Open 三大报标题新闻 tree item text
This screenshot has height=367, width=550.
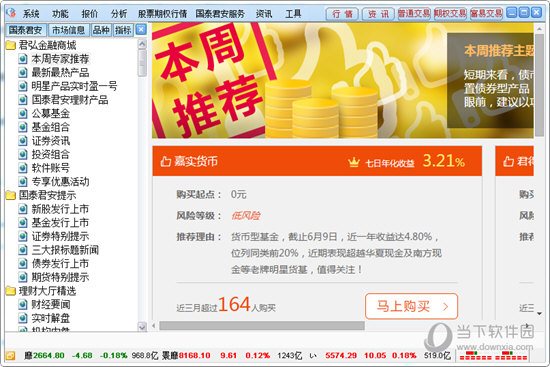(x=65, y=250)
